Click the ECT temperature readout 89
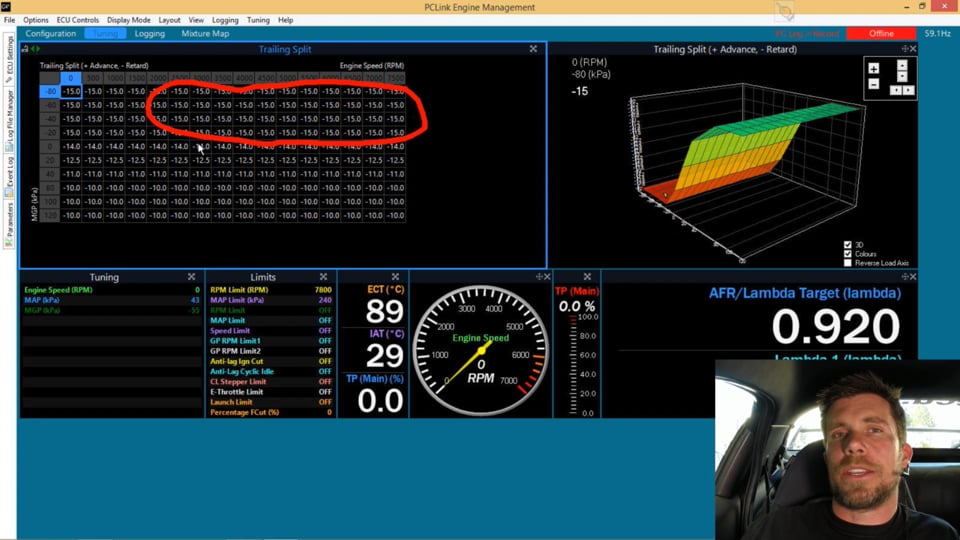This screenshot has width=960, height=540. pos(384,311)
